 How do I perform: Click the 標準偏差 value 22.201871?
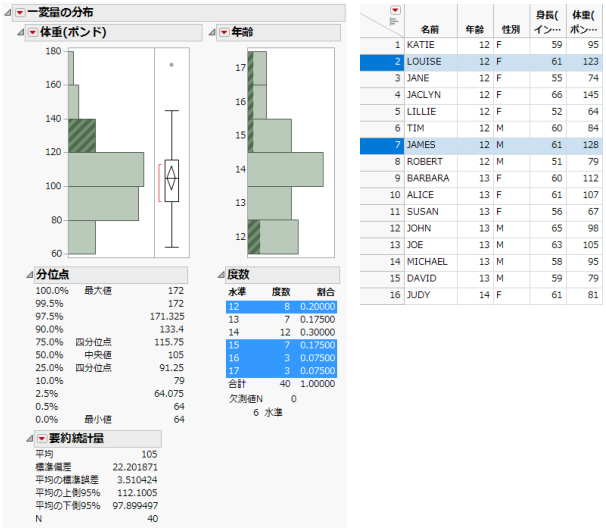tap(135, 467)
